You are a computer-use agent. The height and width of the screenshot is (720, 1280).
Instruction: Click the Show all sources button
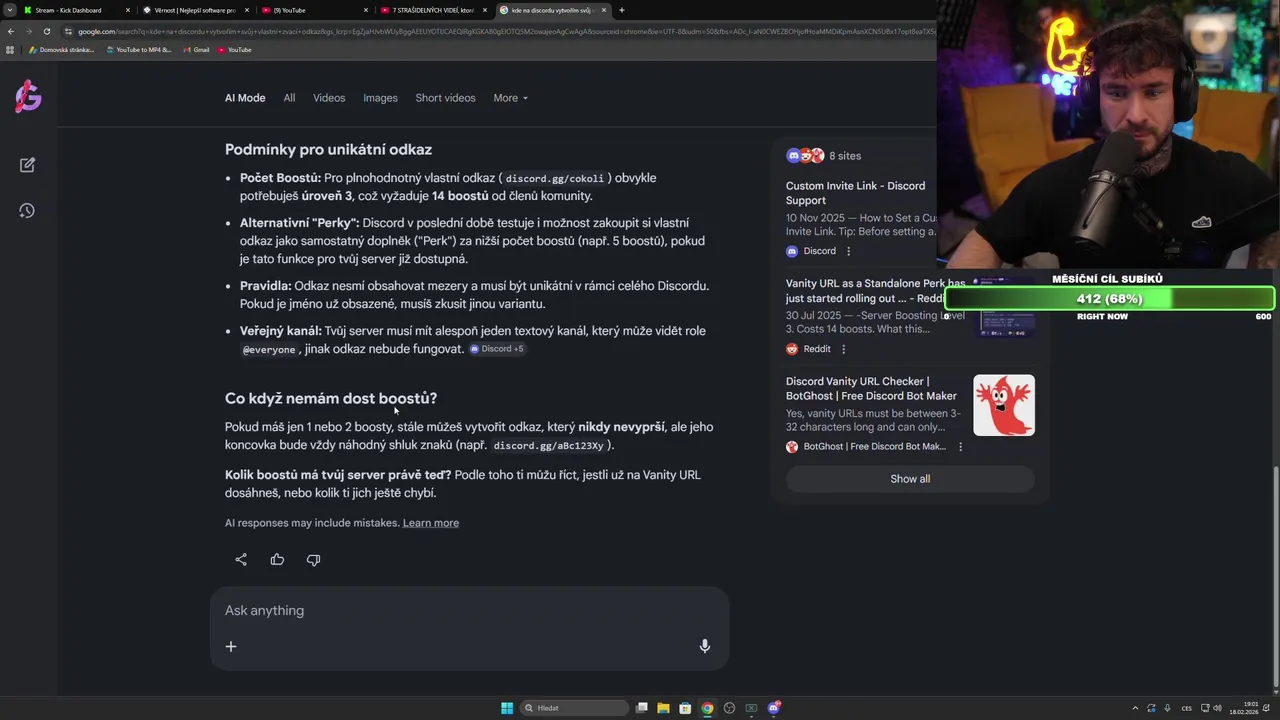click(910, 479)
